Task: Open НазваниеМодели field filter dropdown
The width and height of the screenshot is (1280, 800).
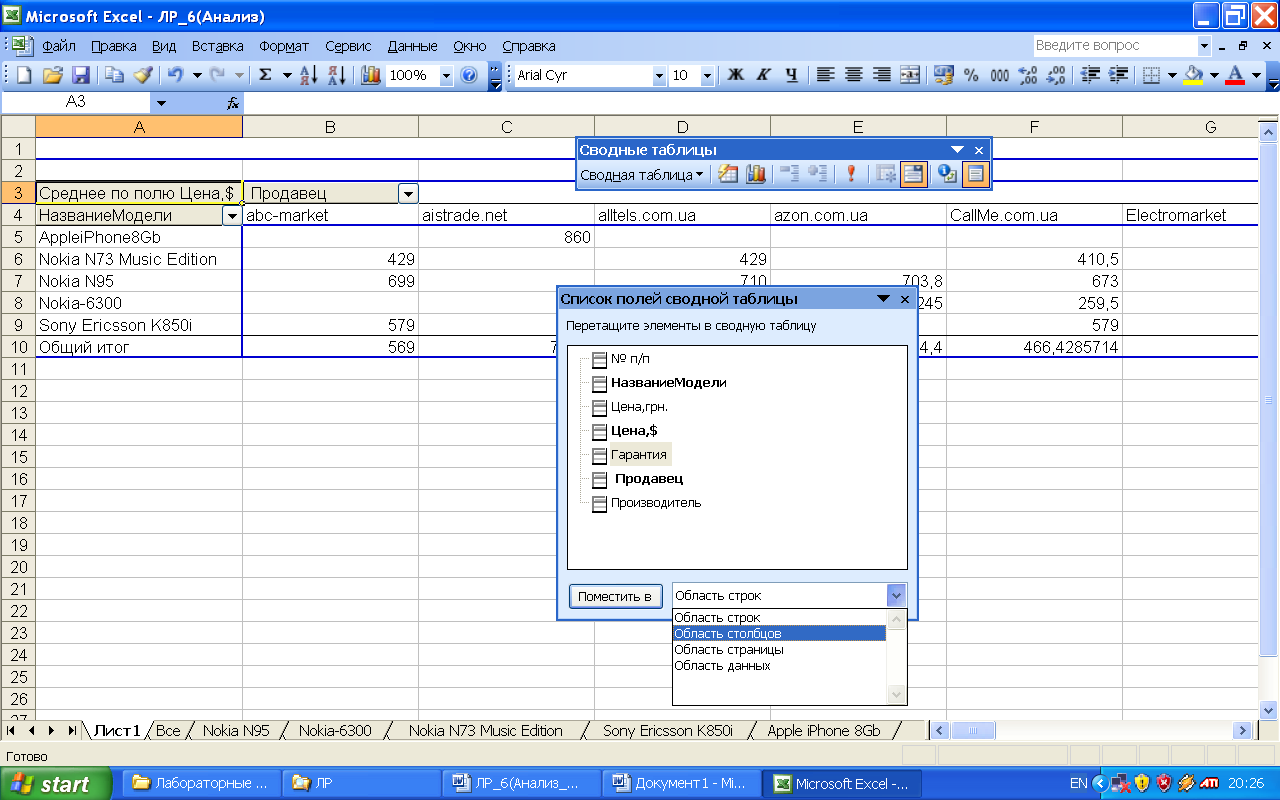Action: (232, 215)
